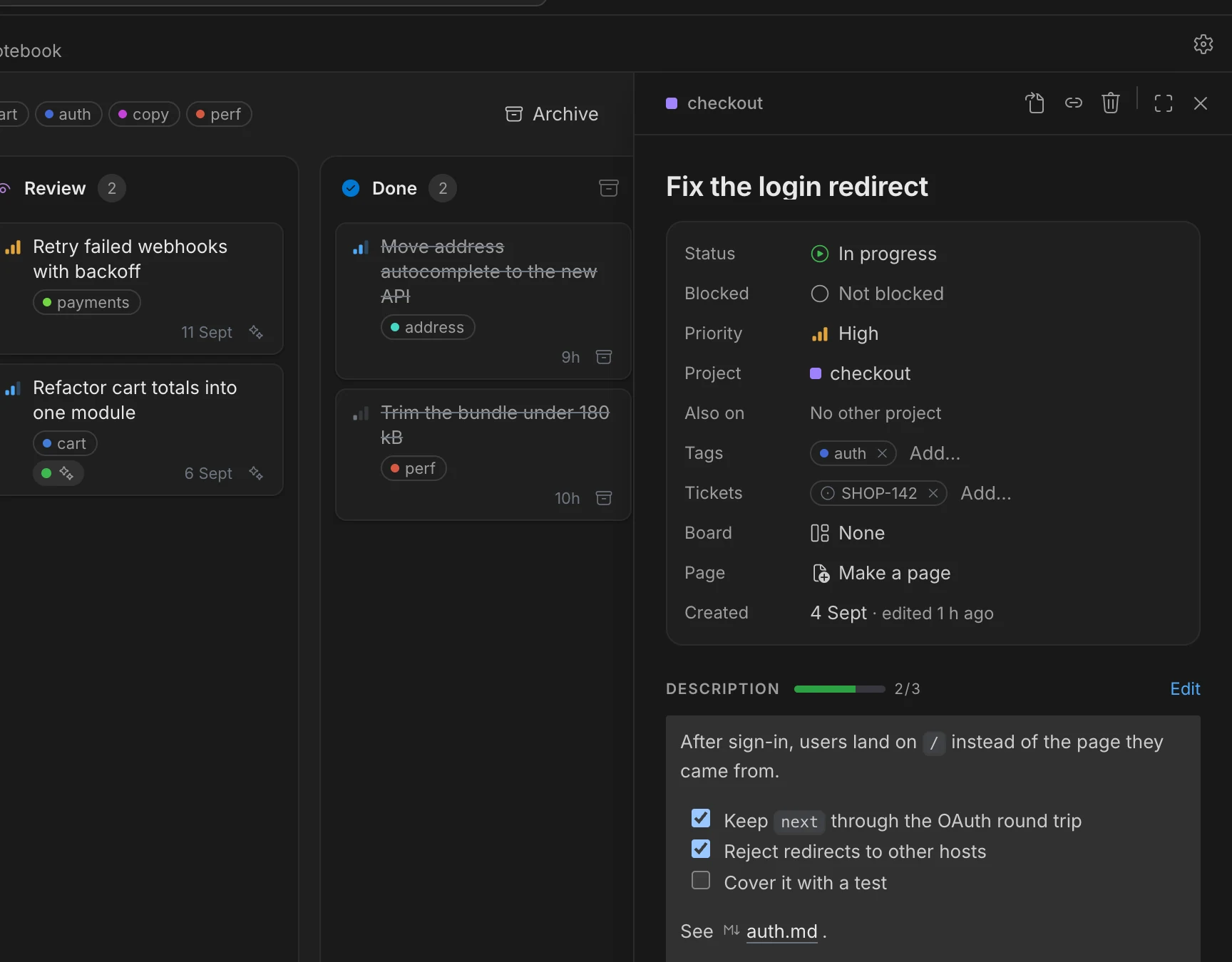Viewport: 1232px width, 962px height.
Task: Click the Fix the login redirect title
Action: tap(797, 187)
